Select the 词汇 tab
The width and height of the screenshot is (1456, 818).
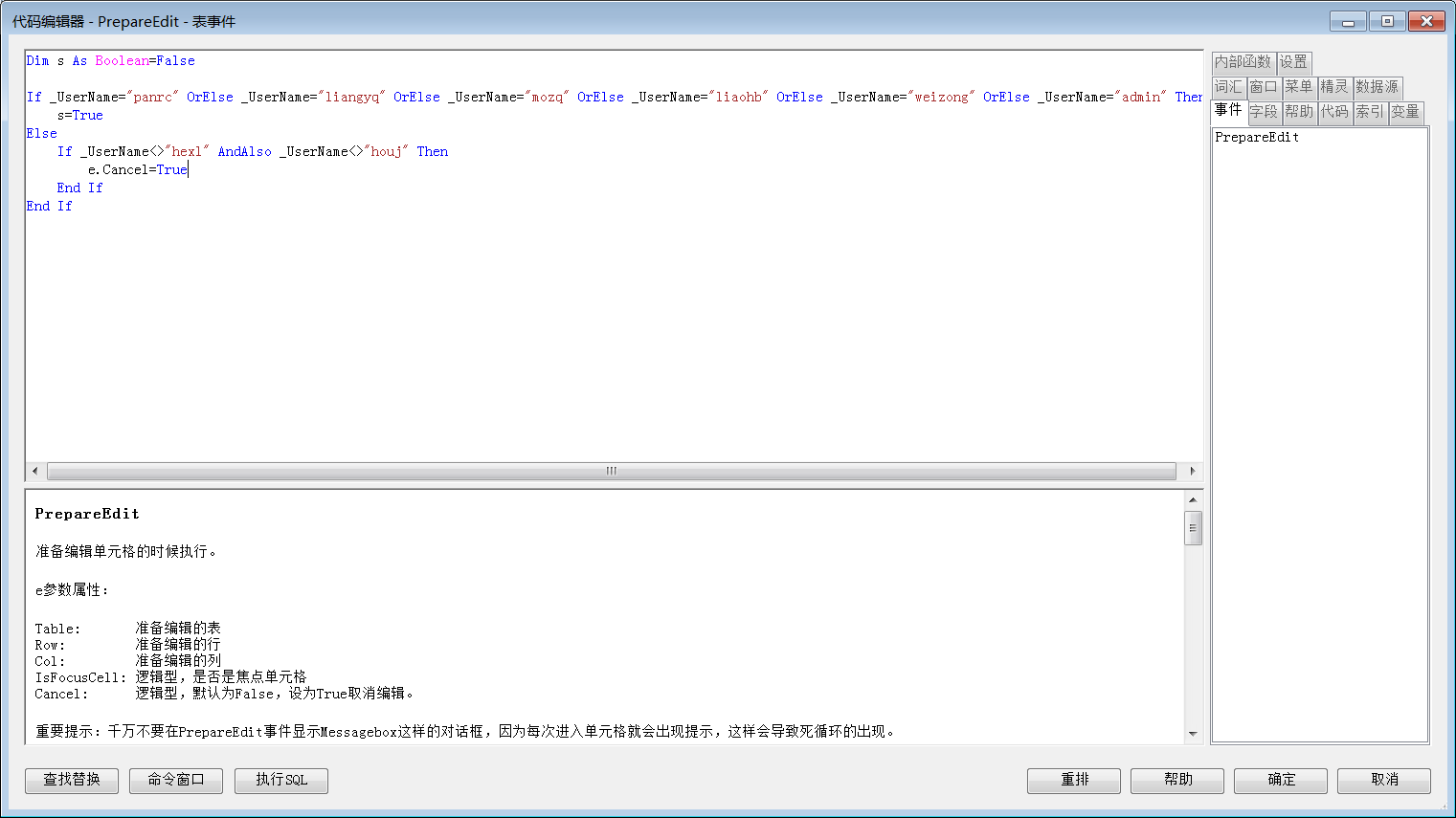click(1228, 87)
